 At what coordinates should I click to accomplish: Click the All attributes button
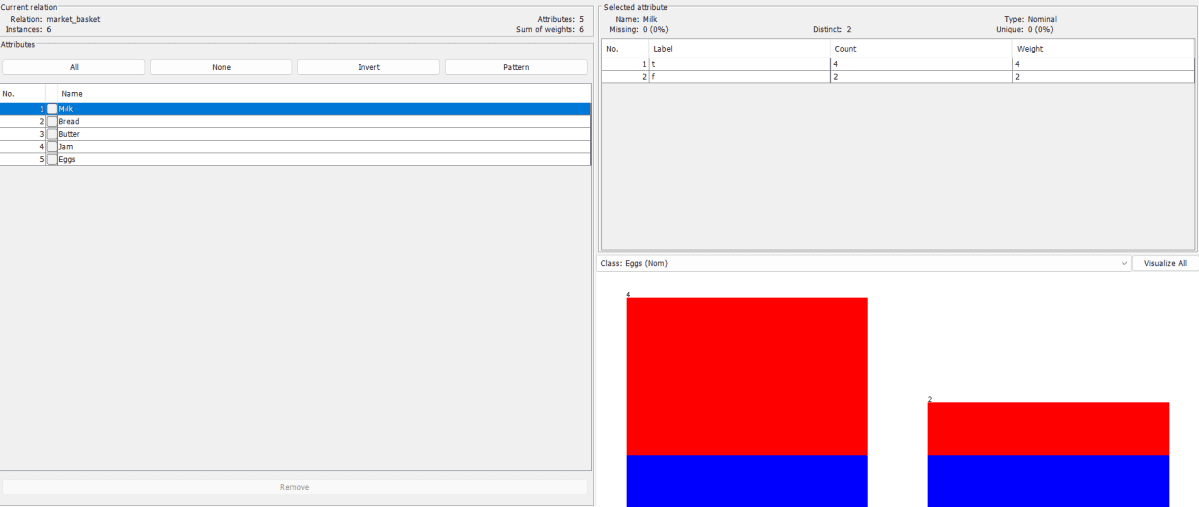click(73, 67)
